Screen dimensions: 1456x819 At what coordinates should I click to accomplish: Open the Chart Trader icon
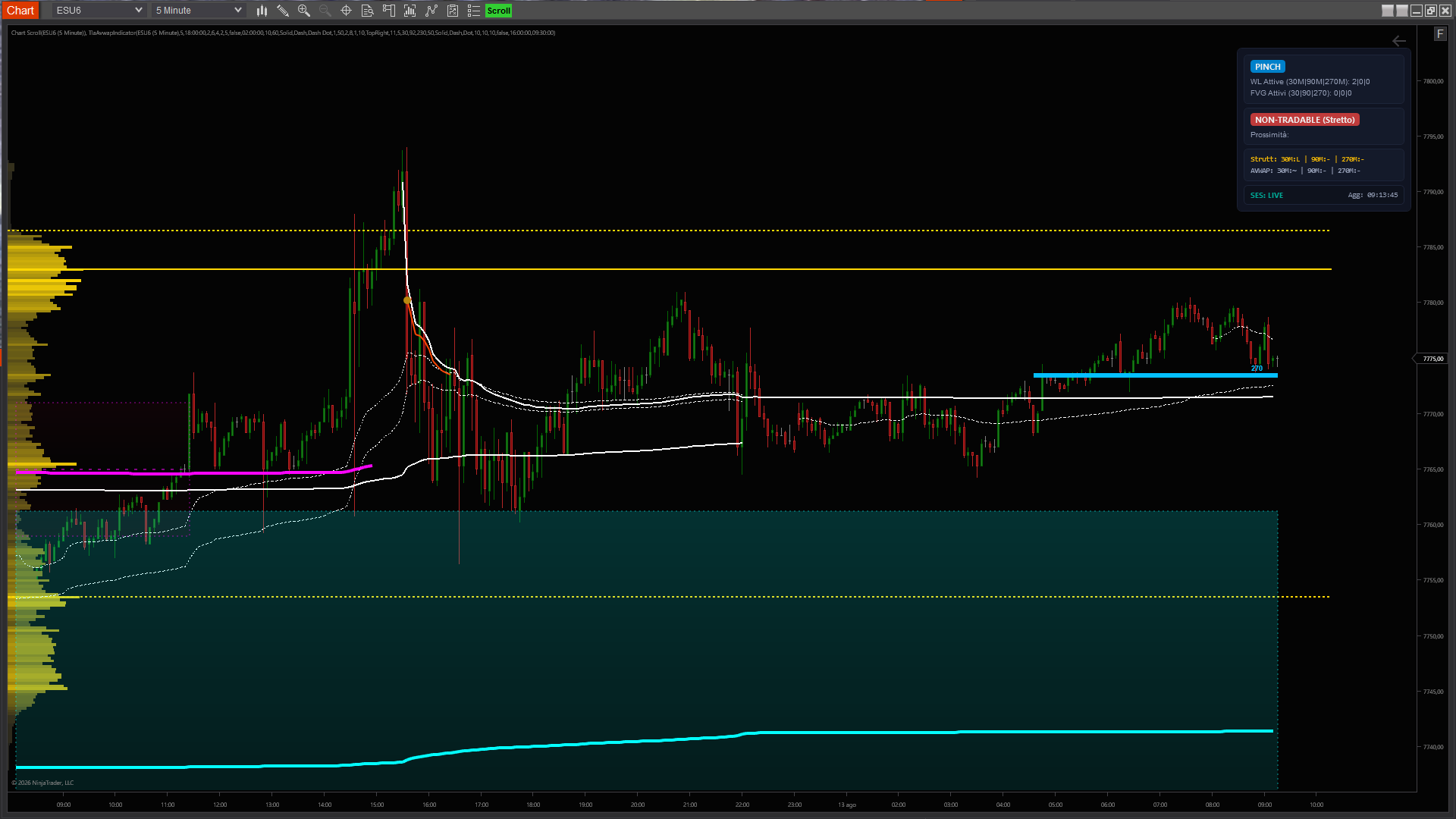pos(389,11)
